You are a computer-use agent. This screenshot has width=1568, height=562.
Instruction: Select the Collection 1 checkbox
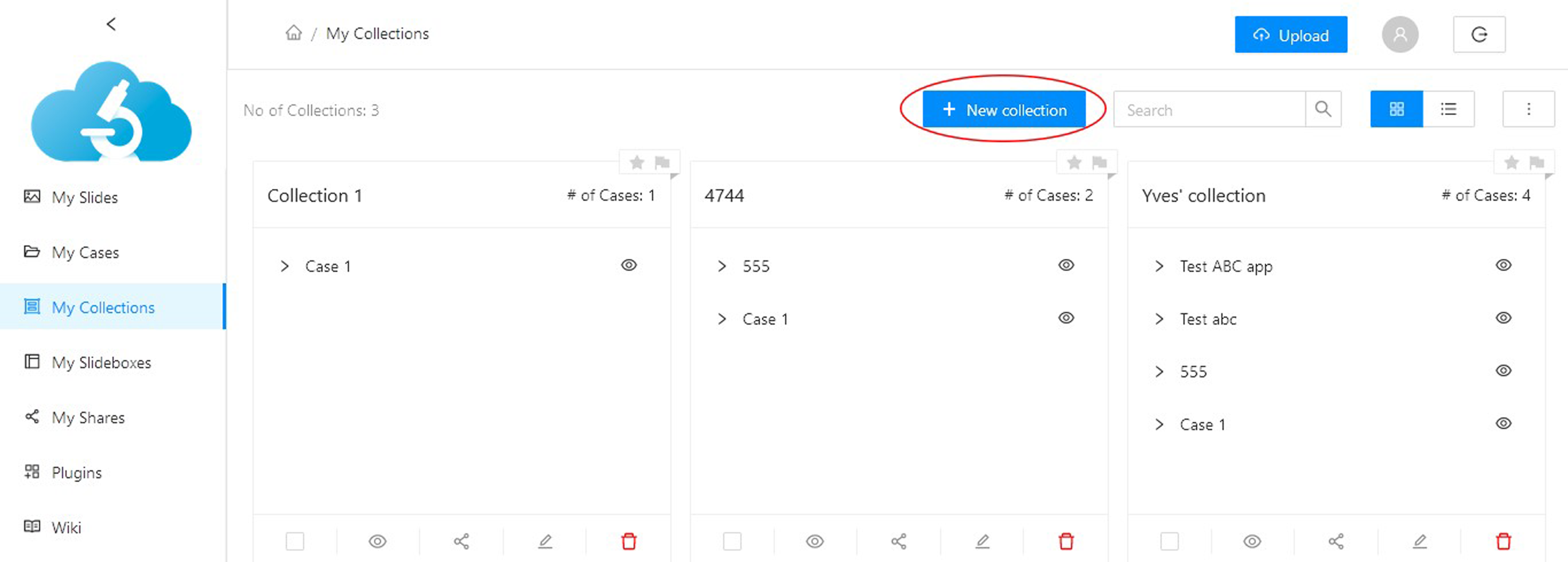(x=294, y=541)
